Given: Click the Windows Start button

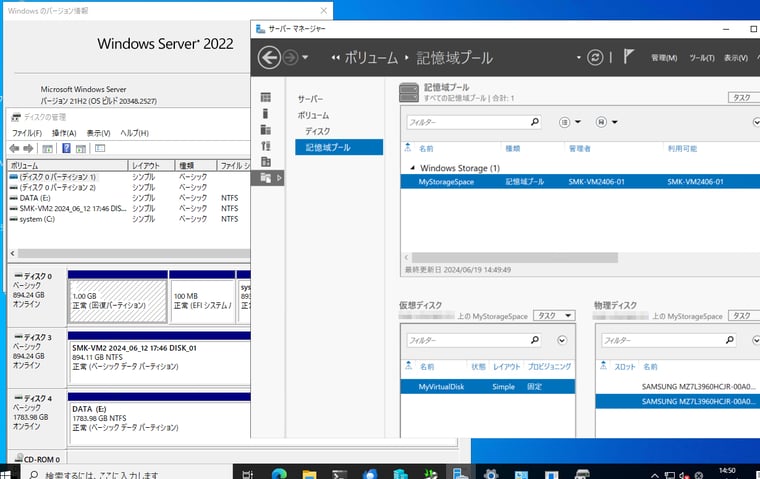Looking at the screenshot, I should pyautogui.click(x=6, y=473).
